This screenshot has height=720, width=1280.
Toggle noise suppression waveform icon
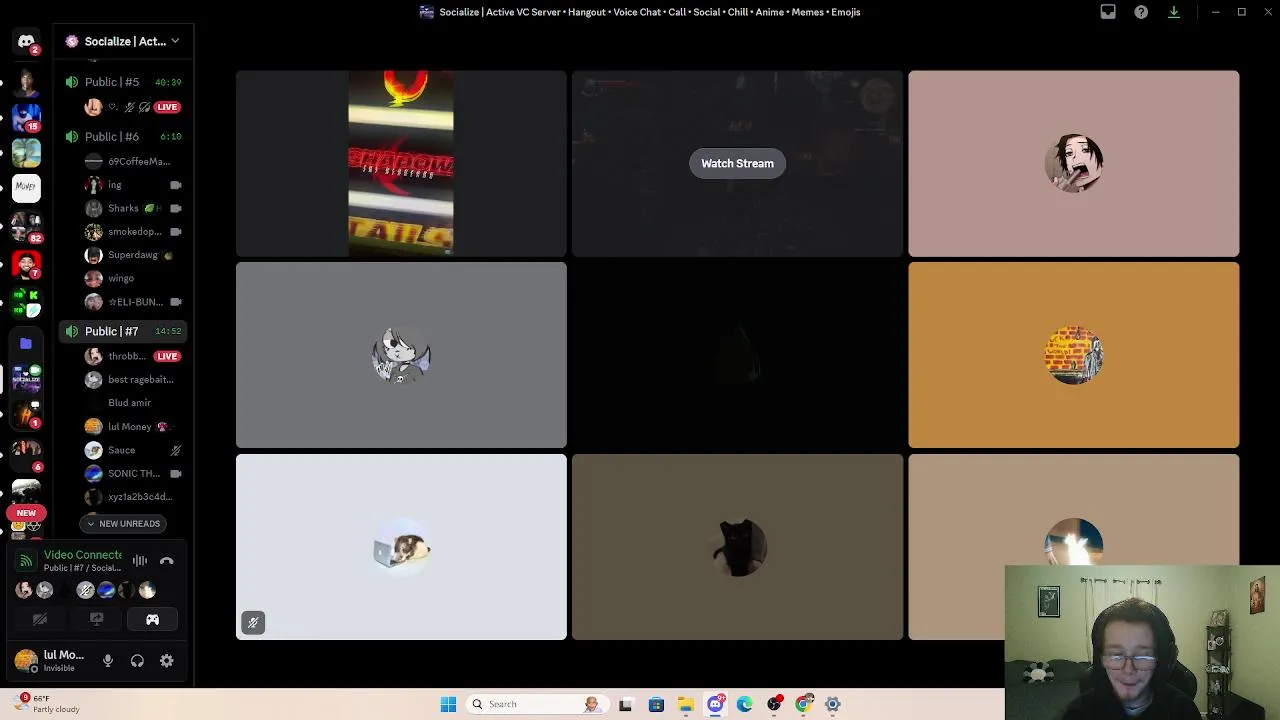click(x=140, y=561)
